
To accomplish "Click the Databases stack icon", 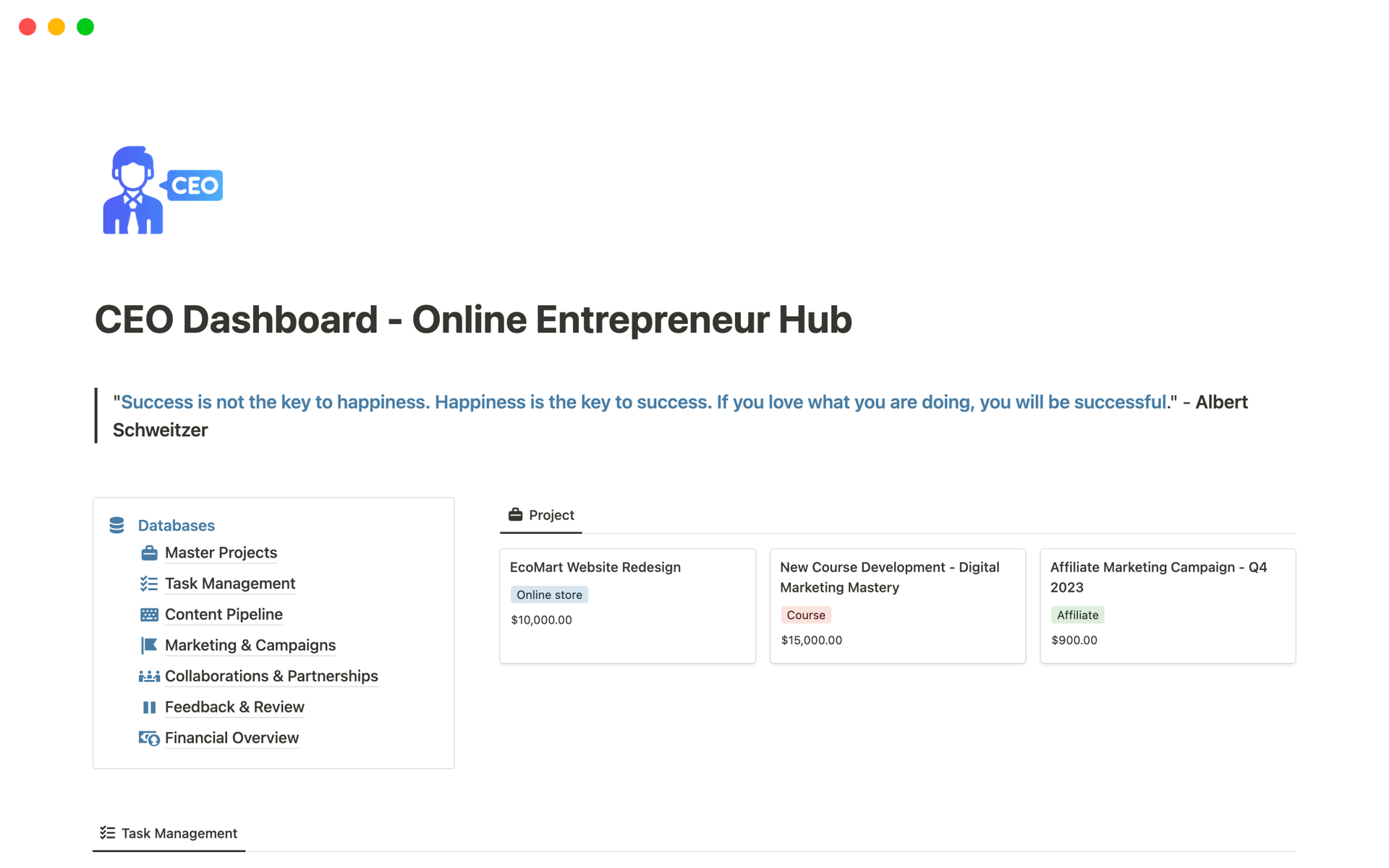I will (116, 525).
